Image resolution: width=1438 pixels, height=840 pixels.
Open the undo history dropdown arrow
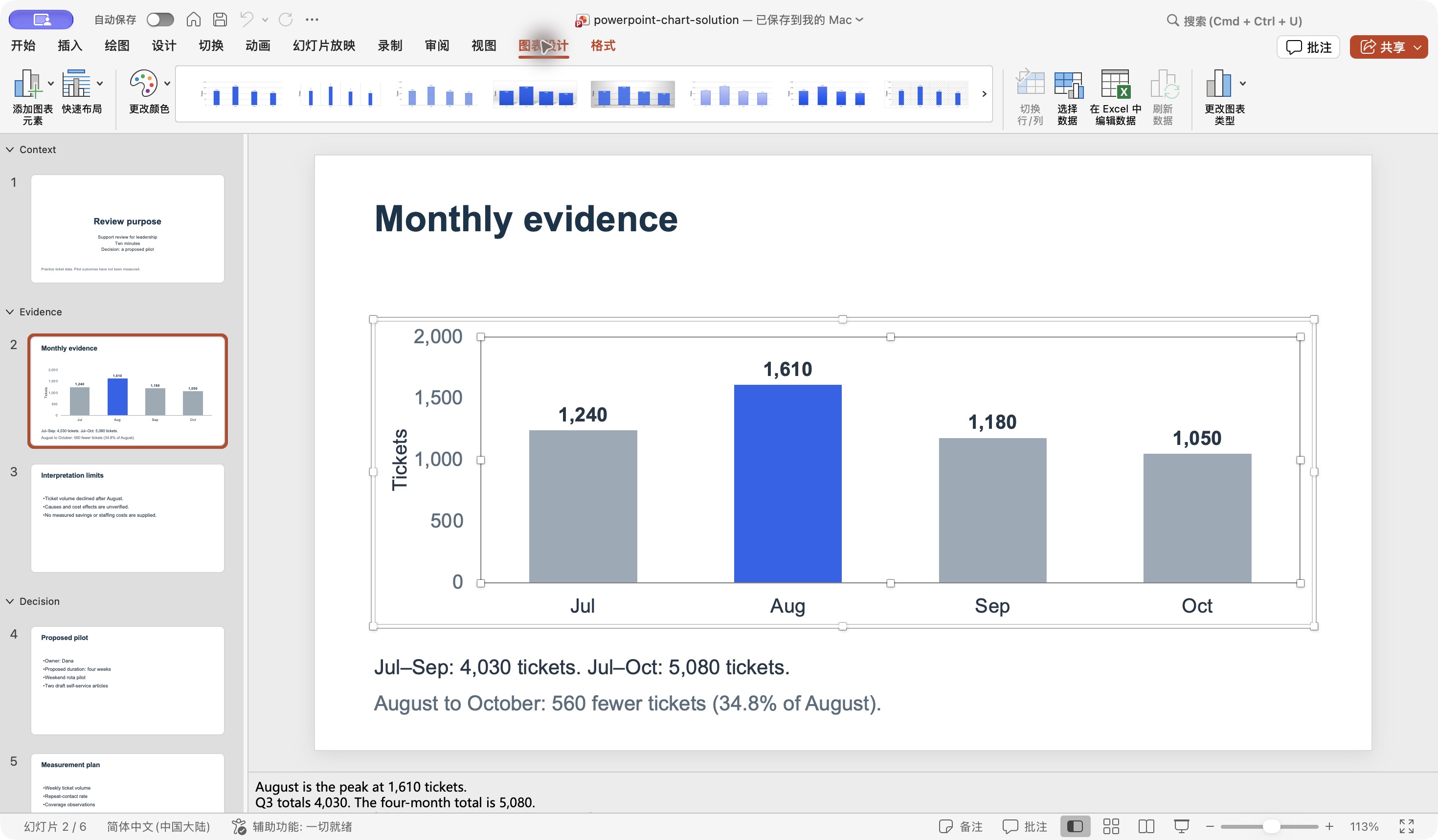265,20
